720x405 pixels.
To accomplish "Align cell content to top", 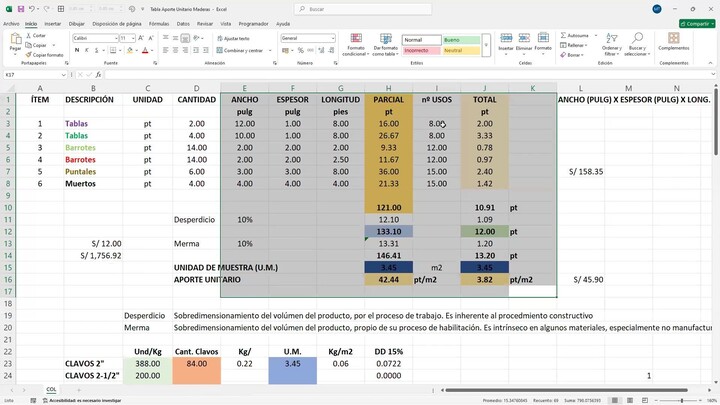I will (166, 38).
